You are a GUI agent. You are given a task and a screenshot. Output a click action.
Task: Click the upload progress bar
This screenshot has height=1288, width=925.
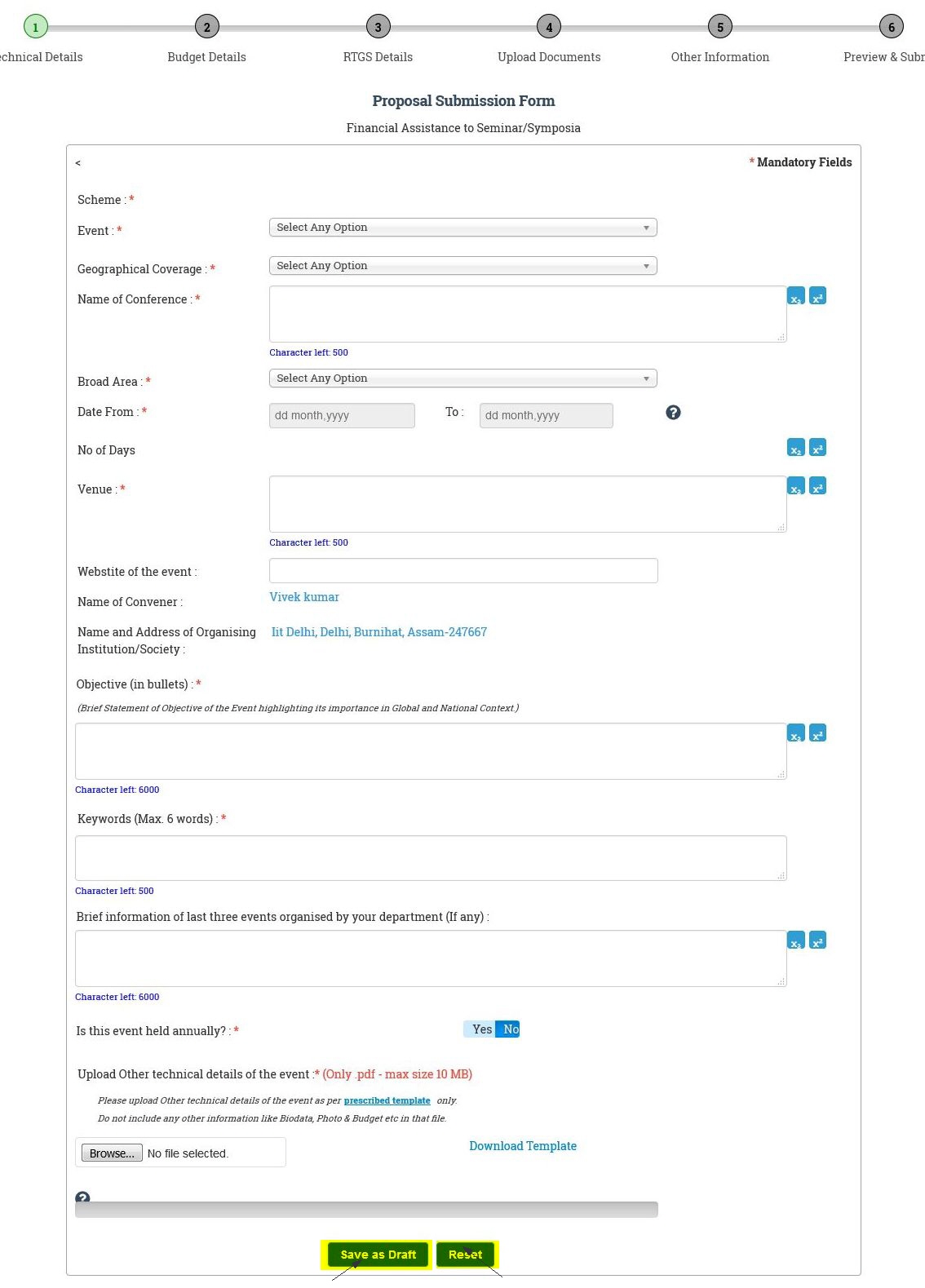pyautogui.click(x=366, y=1210)
